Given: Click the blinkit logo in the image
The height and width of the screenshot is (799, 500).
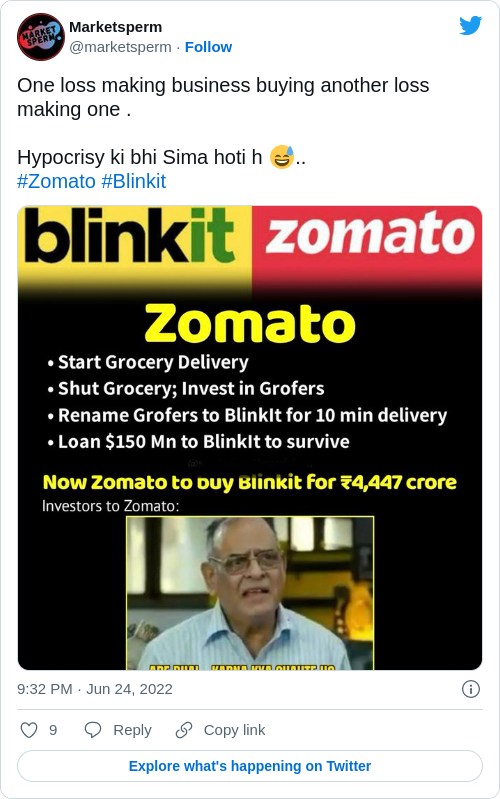Looking at the screenshot, I should tap(129, 235).
